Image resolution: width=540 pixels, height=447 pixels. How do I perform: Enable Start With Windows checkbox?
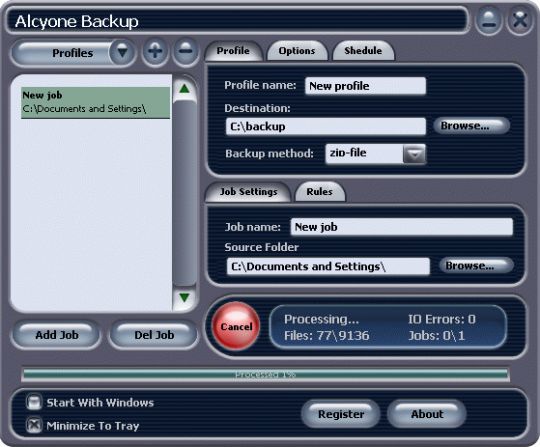pos(34,402)
